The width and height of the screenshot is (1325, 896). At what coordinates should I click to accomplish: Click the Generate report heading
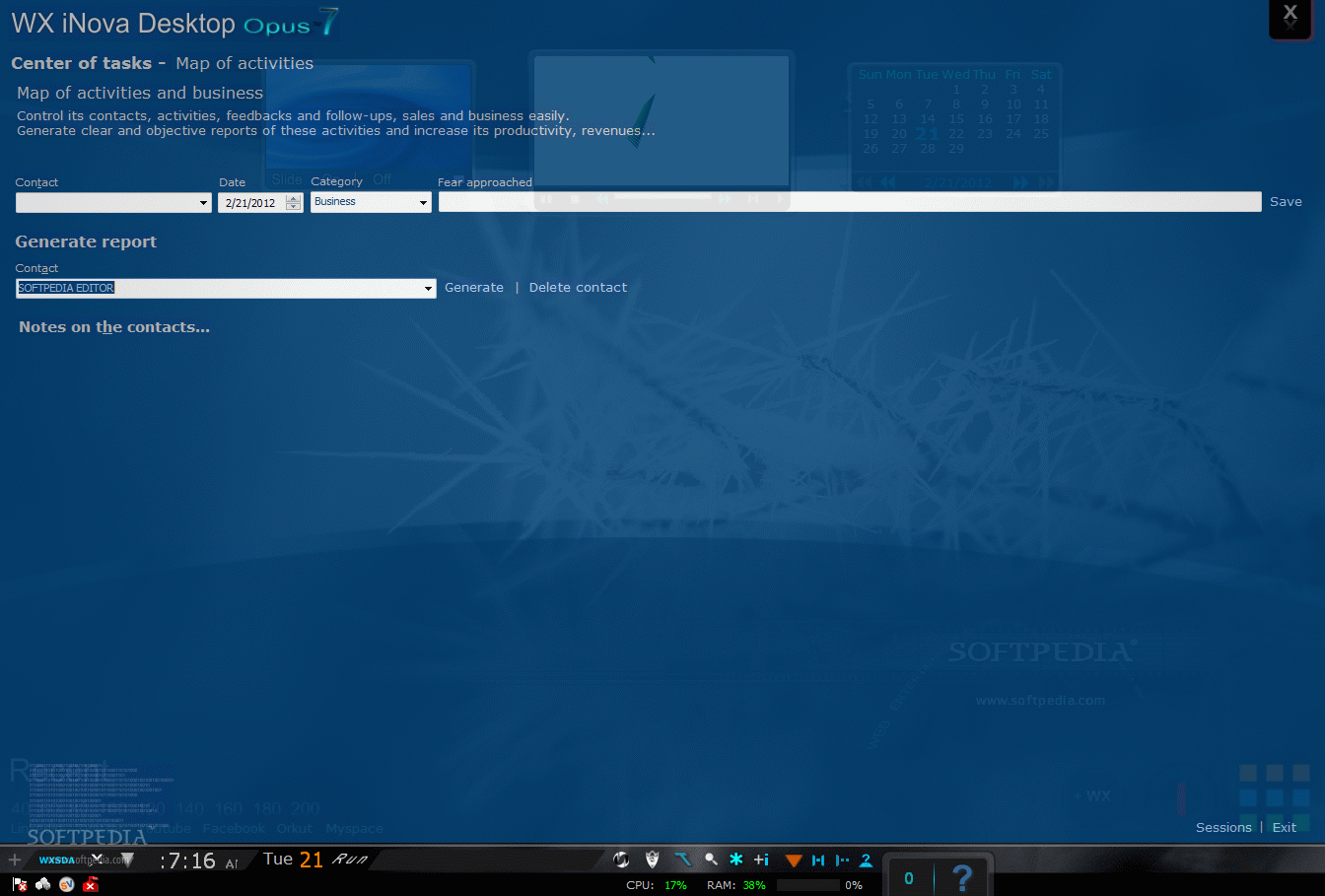point(86,241)
